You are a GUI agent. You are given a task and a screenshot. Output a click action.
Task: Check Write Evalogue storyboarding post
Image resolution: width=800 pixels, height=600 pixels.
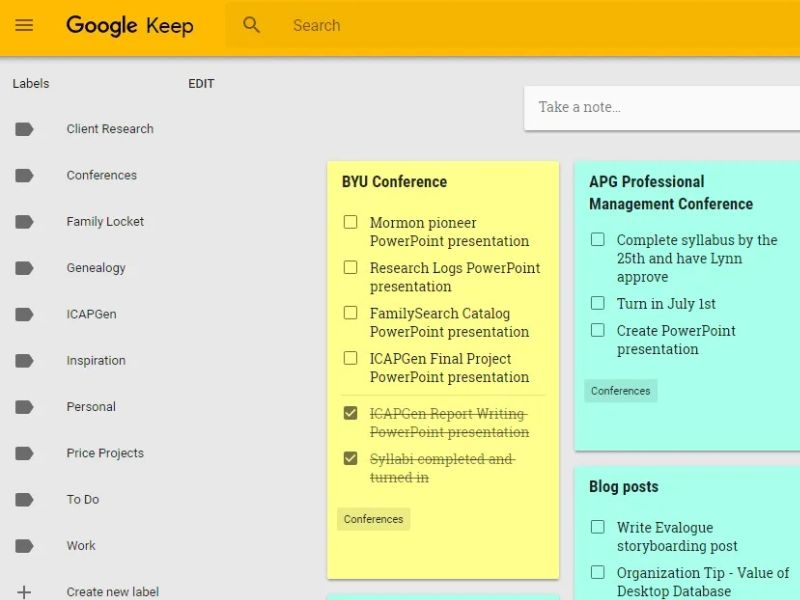[597, 527]
